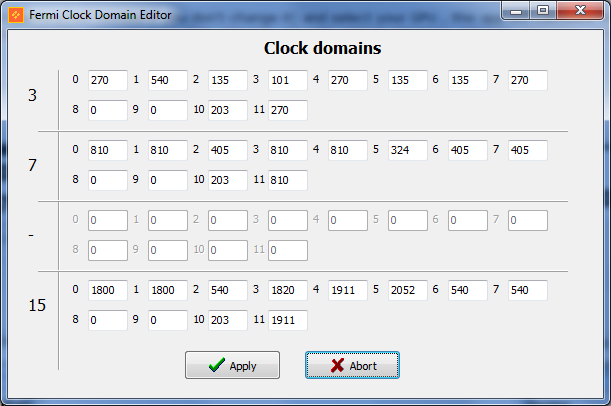Select domain 6 field in group 15
This screenshot has height=406, width=611.
468,290
